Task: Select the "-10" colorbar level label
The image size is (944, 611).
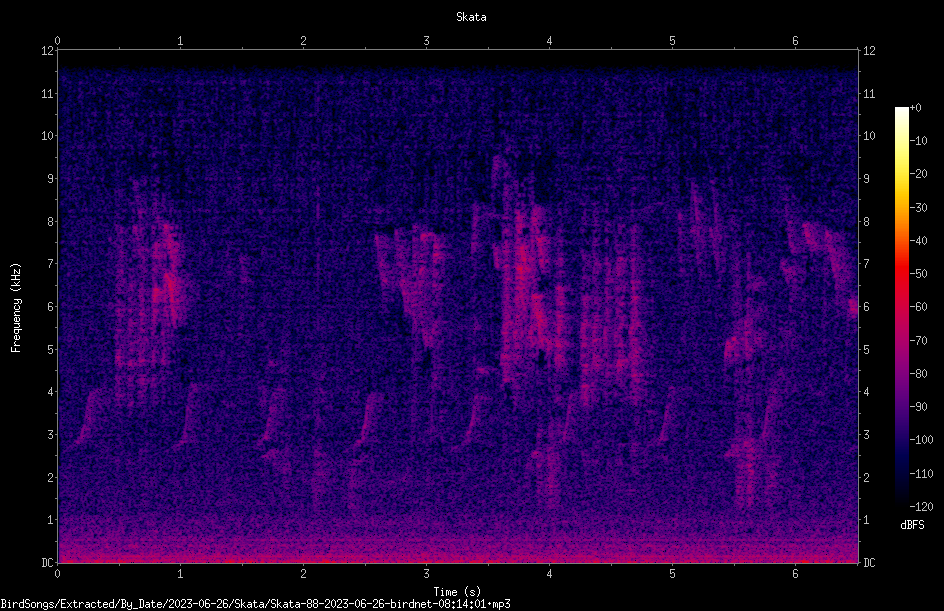Action: [x=918, y=141]
